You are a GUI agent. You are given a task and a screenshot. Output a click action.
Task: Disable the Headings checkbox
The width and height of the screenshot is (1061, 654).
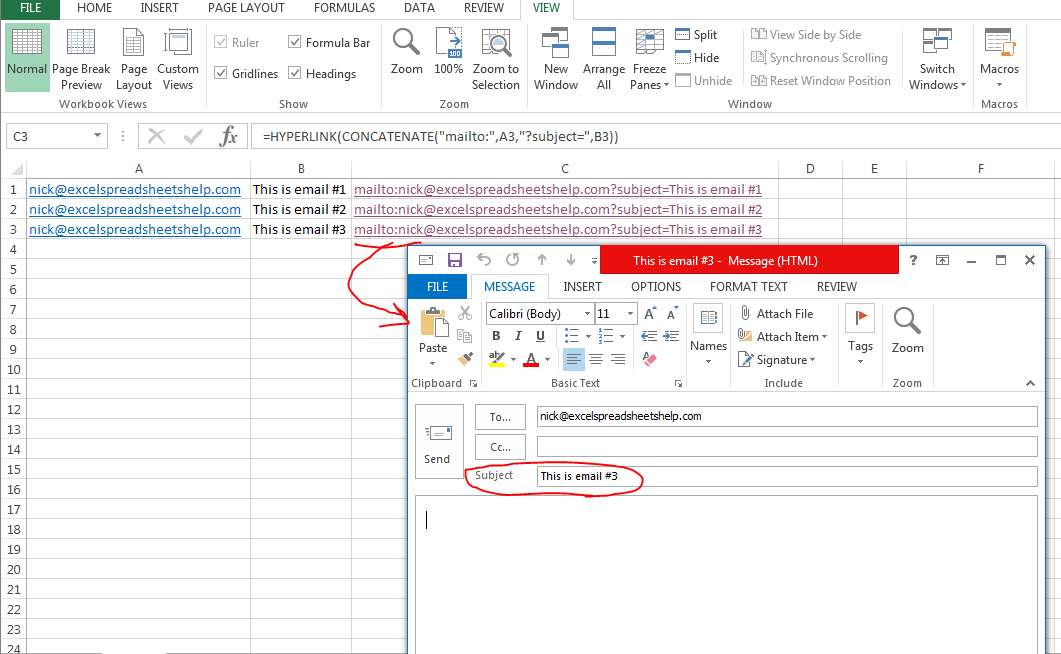295,73
